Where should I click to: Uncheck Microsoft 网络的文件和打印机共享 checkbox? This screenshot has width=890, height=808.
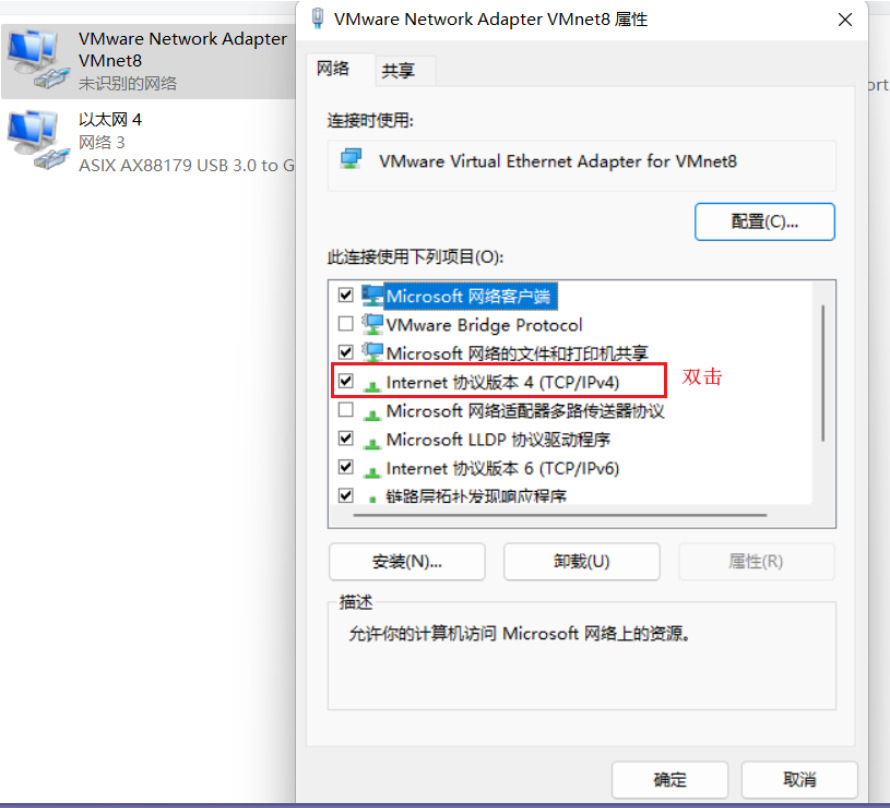[346, 352]
